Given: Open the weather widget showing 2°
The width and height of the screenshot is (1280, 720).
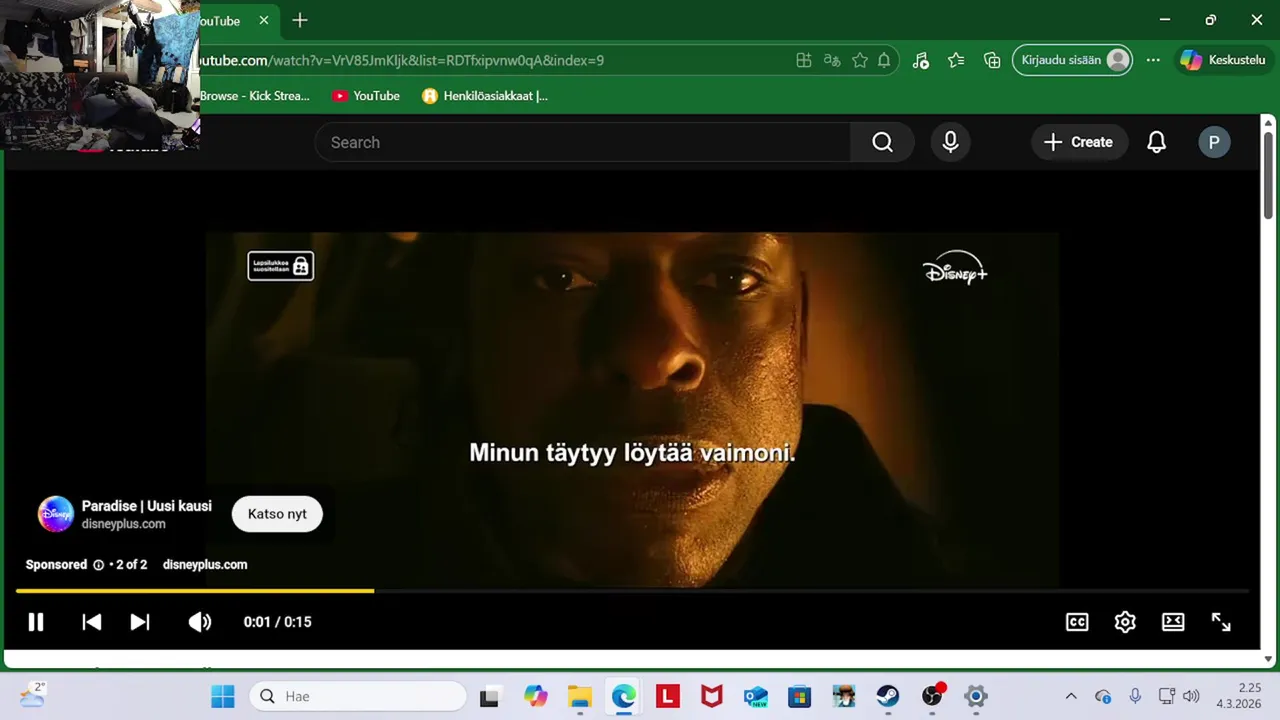Looking at the screenshot, I should (x=32, y=694).
